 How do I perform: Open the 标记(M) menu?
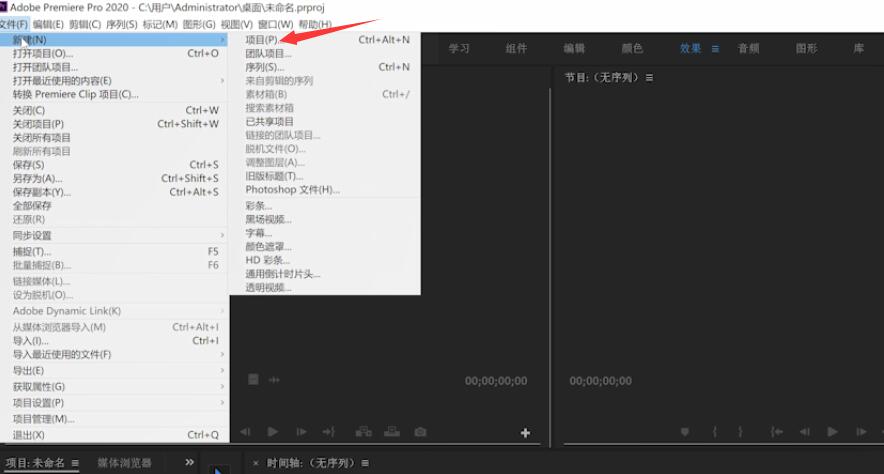(160, 24)
